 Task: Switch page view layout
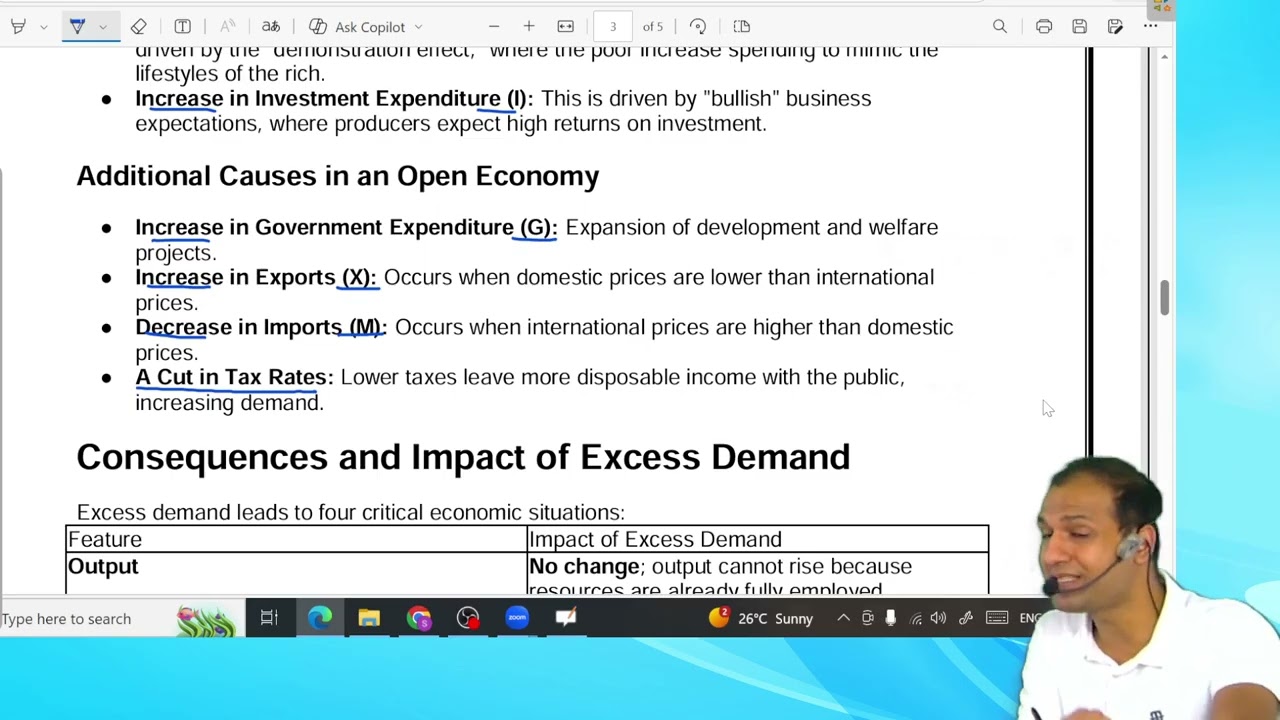pos(741,27)
